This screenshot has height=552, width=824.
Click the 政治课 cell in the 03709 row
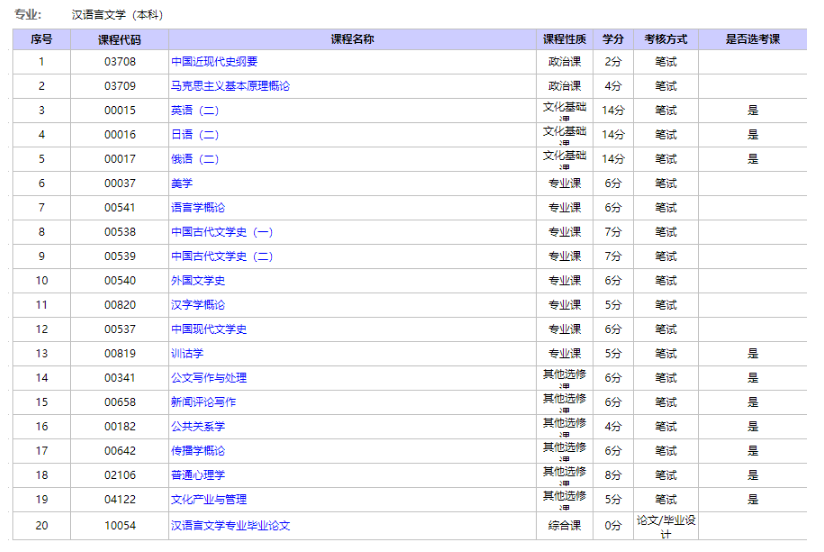[565, 86]
